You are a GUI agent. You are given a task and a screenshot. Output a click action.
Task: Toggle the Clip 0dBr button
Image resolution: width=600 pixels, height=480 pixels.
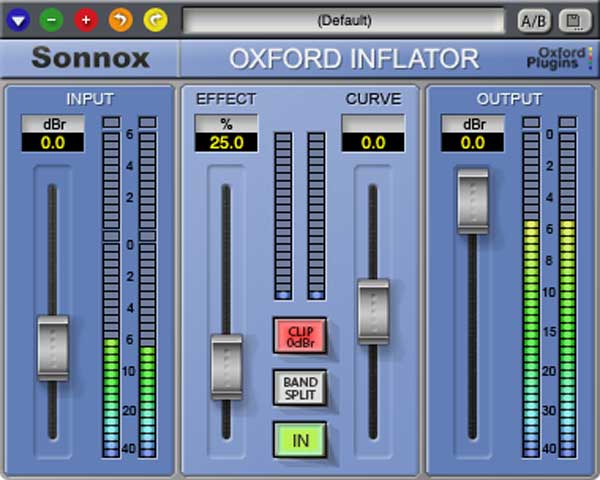click(x=300, y=336)
